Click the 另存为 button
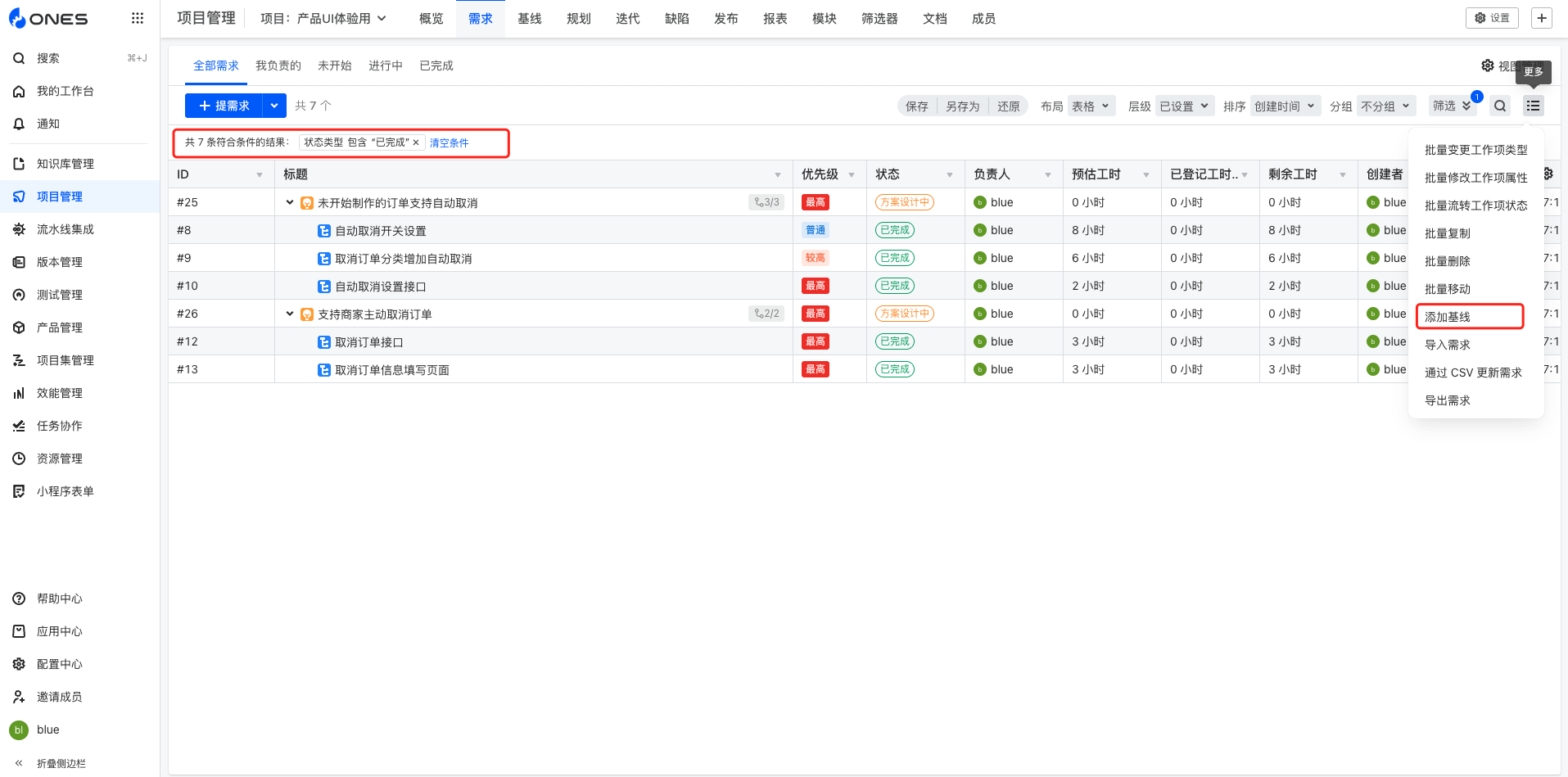The image size is (1568, 777). pos(963,106)
